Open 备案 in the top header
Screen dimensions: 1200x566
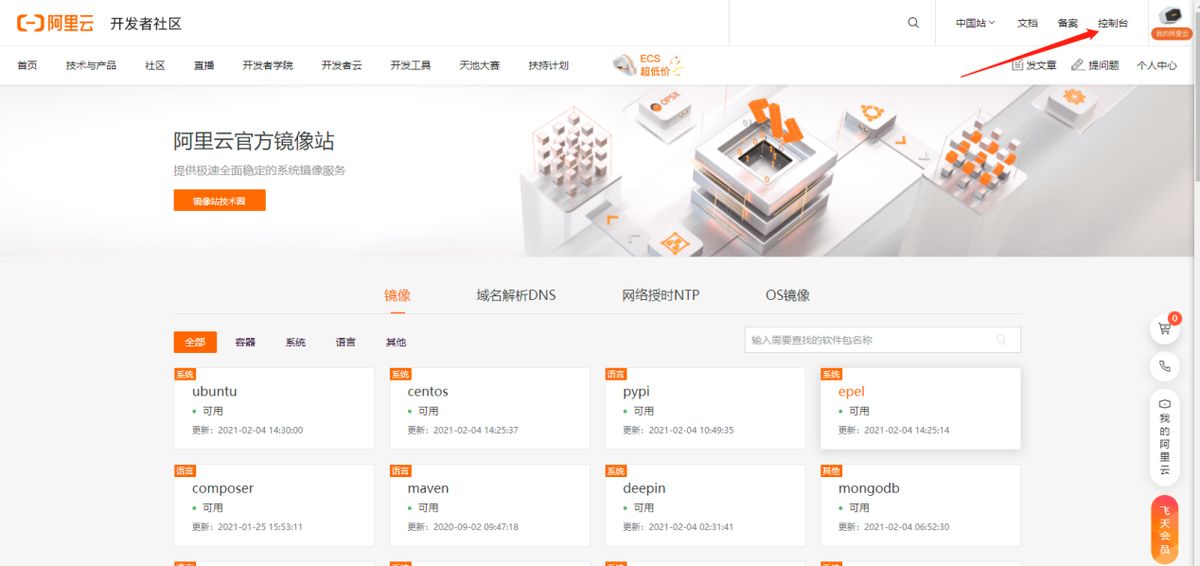click(x=1067, y=23)
